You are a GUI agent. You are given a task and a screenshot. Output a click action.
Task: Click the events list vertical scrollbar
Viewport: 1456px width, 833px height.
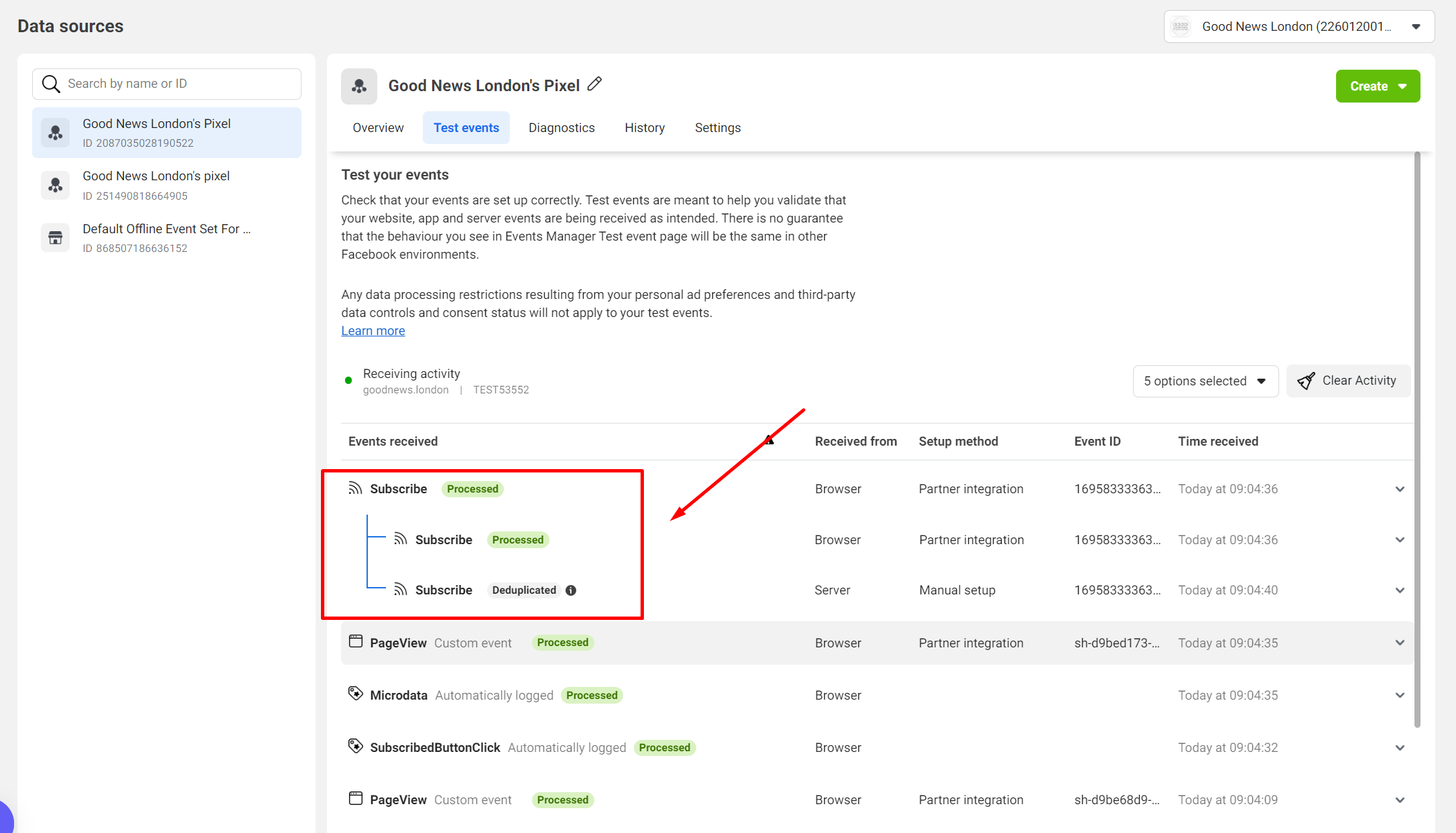[1417, 439]
